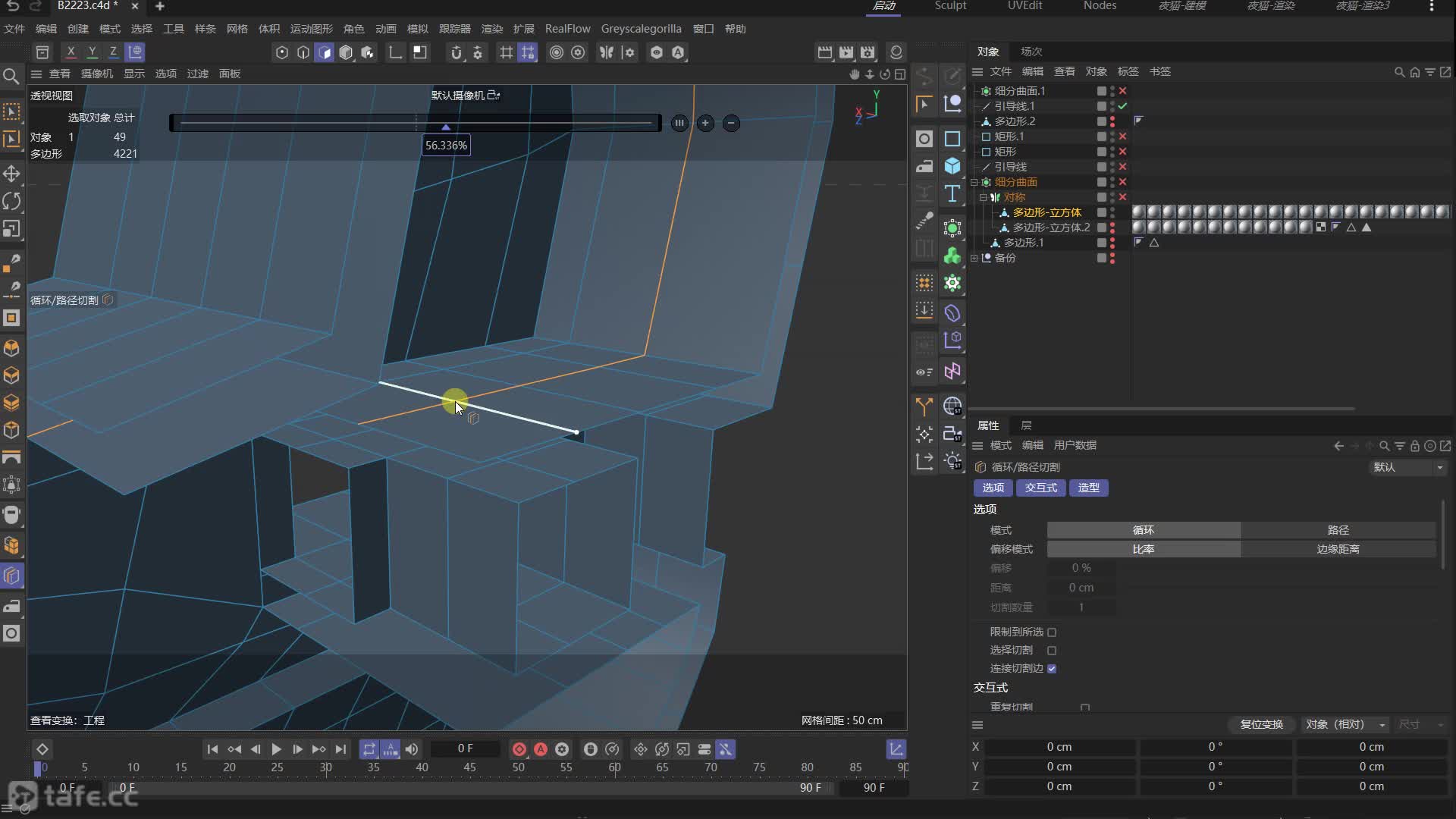Expand the 备份 object group
The height and width of the screenshot is (819, 1456).
(974, 258)
